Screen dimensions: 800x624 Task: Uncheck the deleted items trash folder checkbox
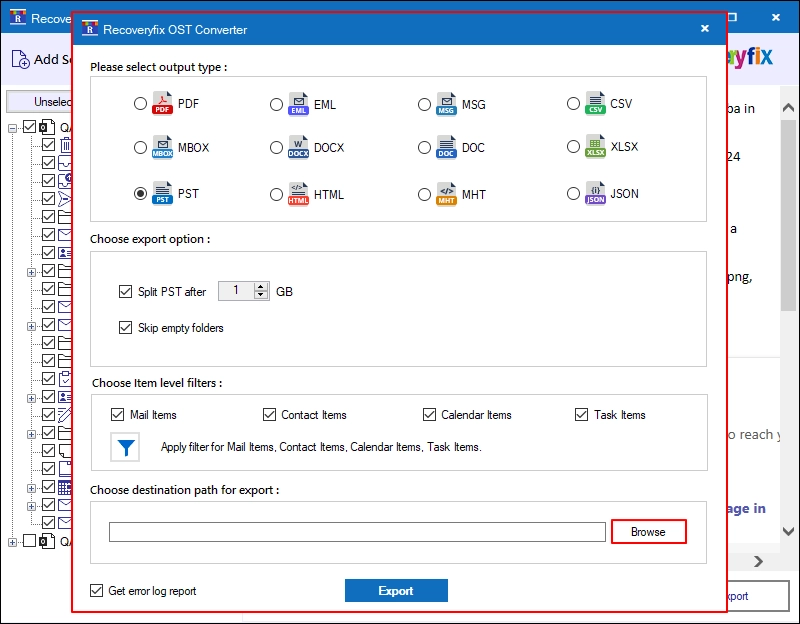pos(48,144)
